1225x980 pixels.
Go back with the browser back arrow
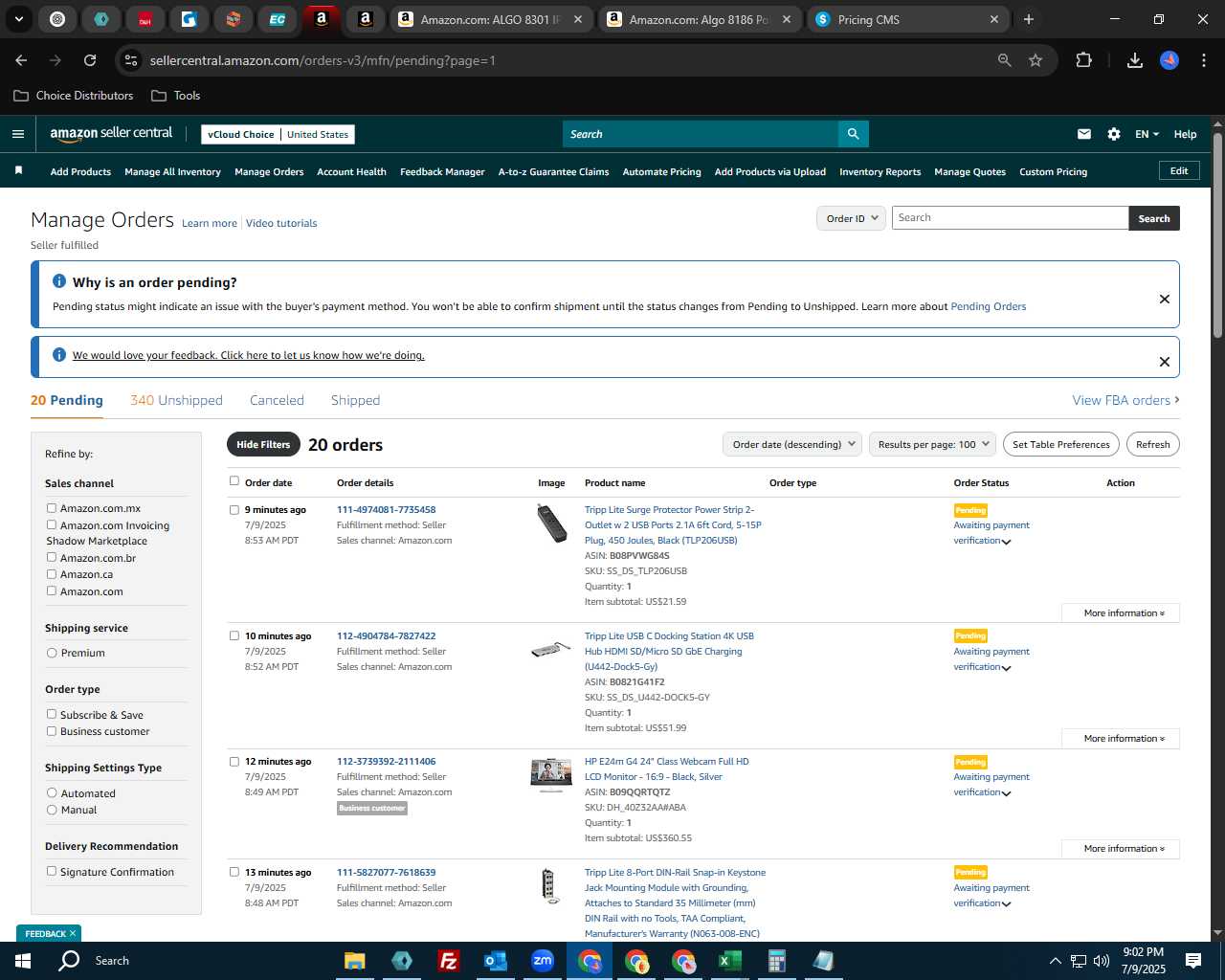[x=21, y=60]
